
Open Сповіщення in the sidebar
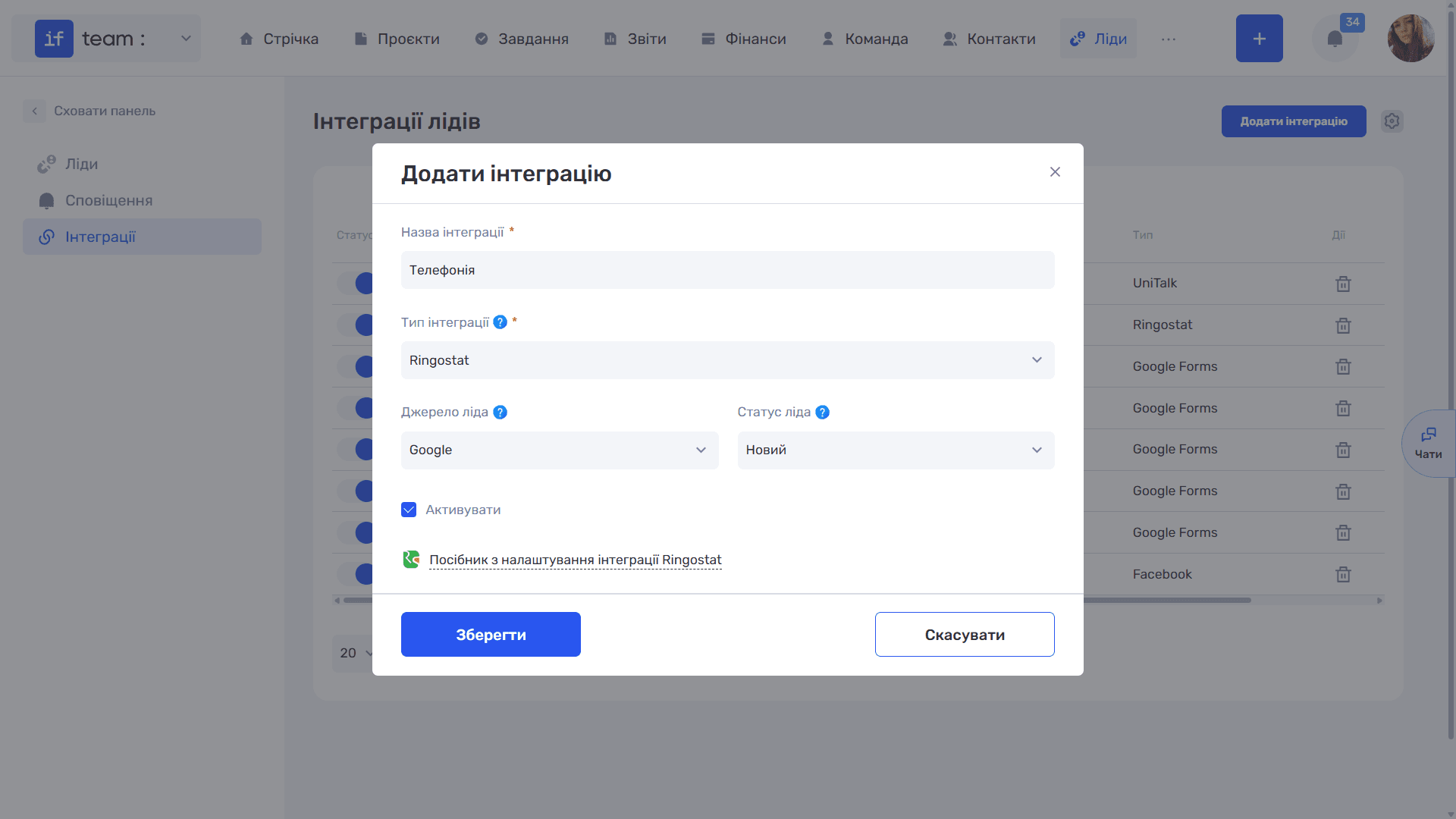pos(142,200)
